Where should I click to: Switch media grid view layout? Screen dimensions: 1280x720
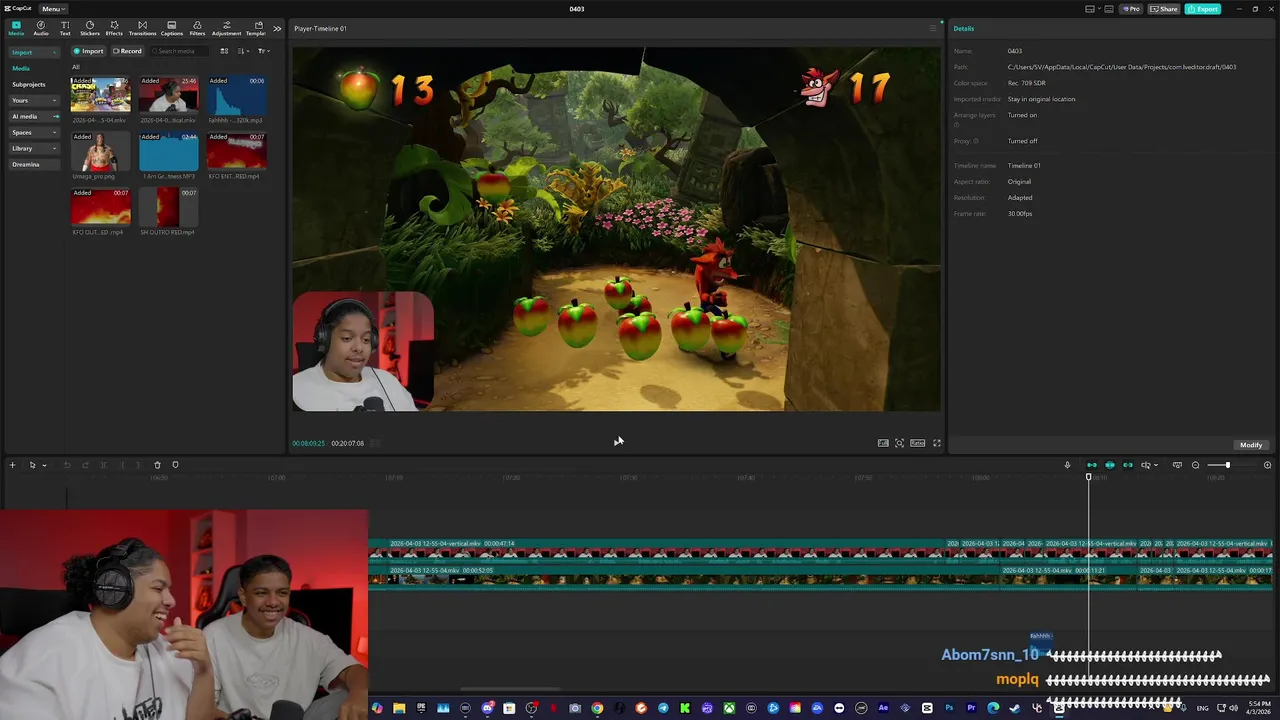click(x=224, y=51)
